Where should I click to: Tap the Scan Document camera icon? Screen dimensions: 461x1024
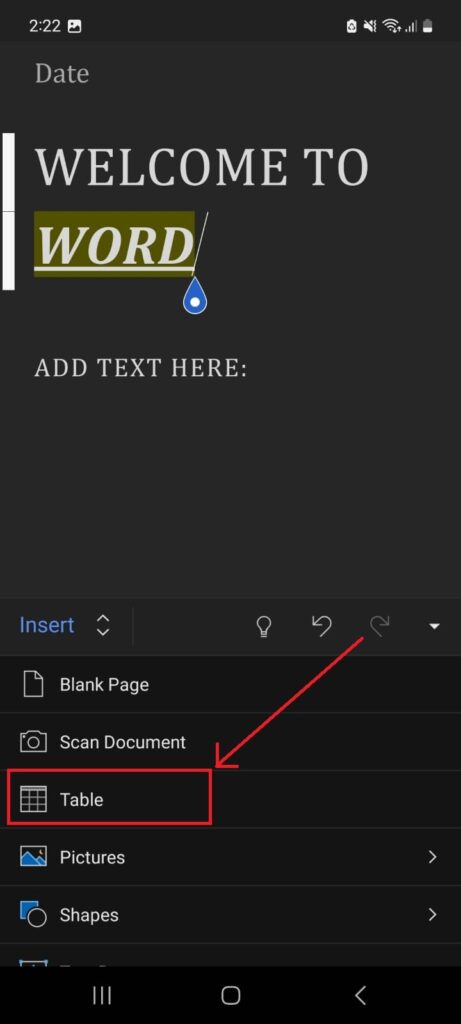click(33, 742)
